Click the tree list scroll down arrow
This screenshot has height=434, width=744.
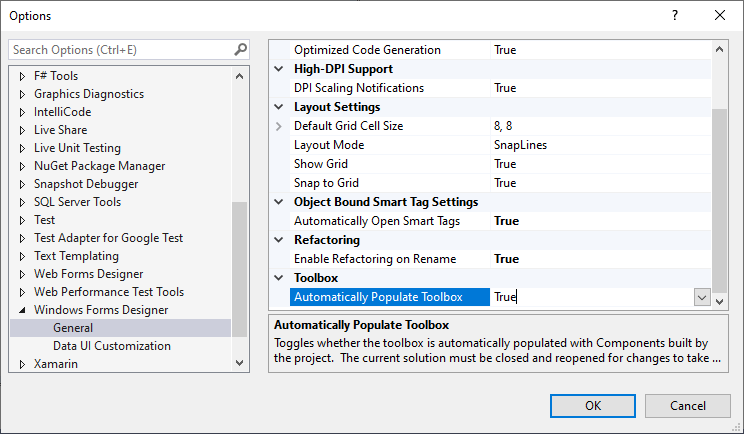pos(240,363)
